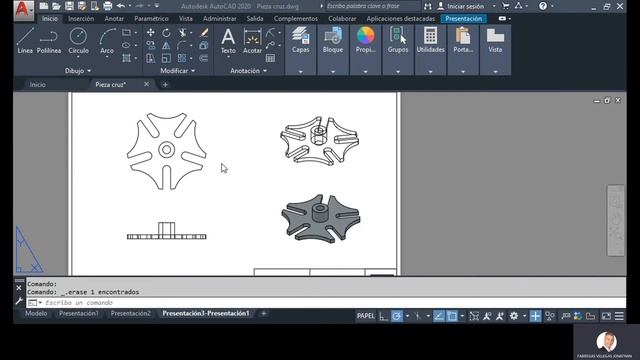Select the Texto annotation tool
Image resolution: width=640 pixels, height=360 pixels.
click(x=228, y=41)
